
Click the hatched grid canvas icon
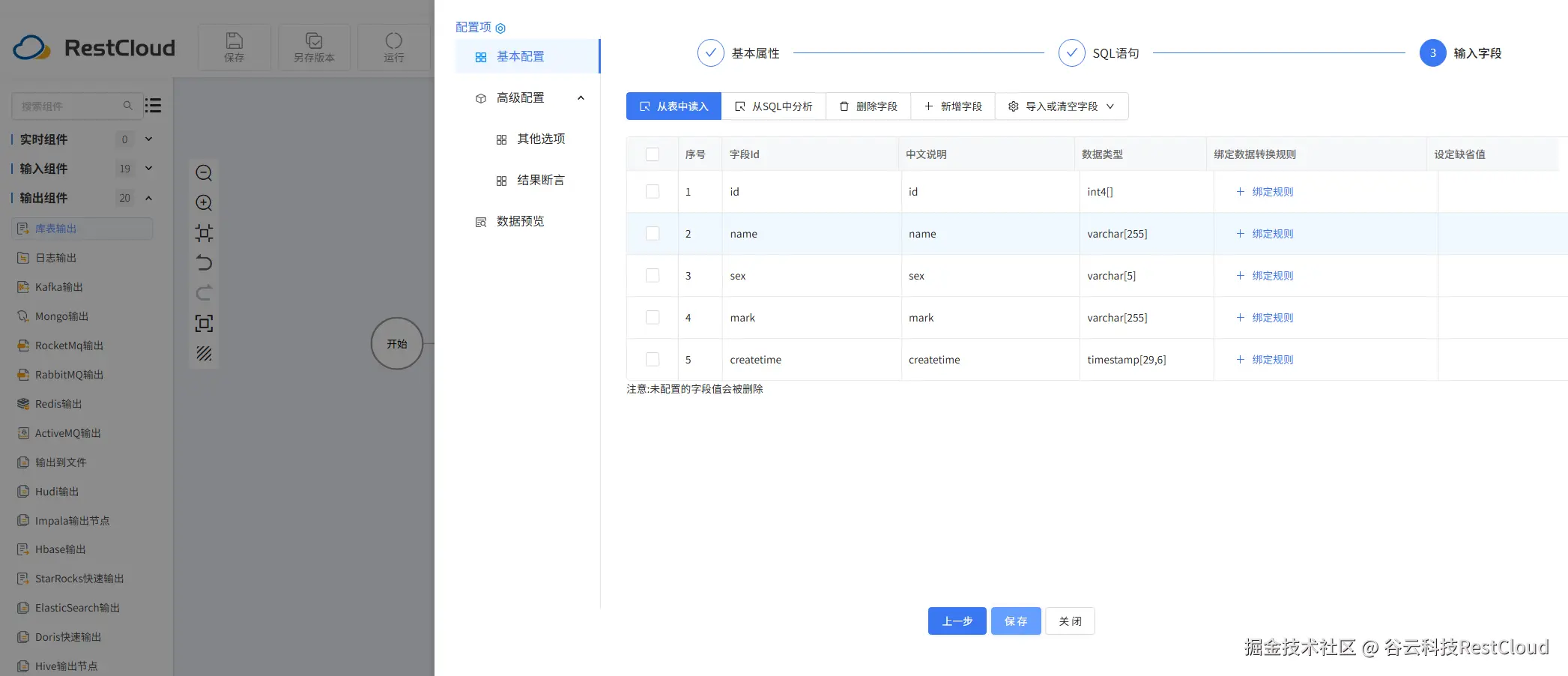204,353
